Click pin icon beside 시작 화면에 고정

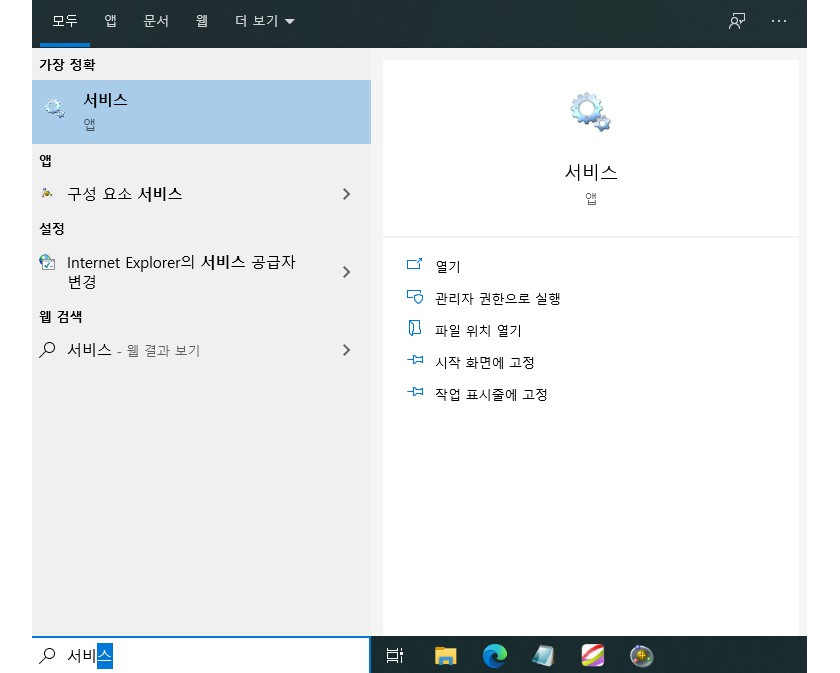(x=415, y=360)
